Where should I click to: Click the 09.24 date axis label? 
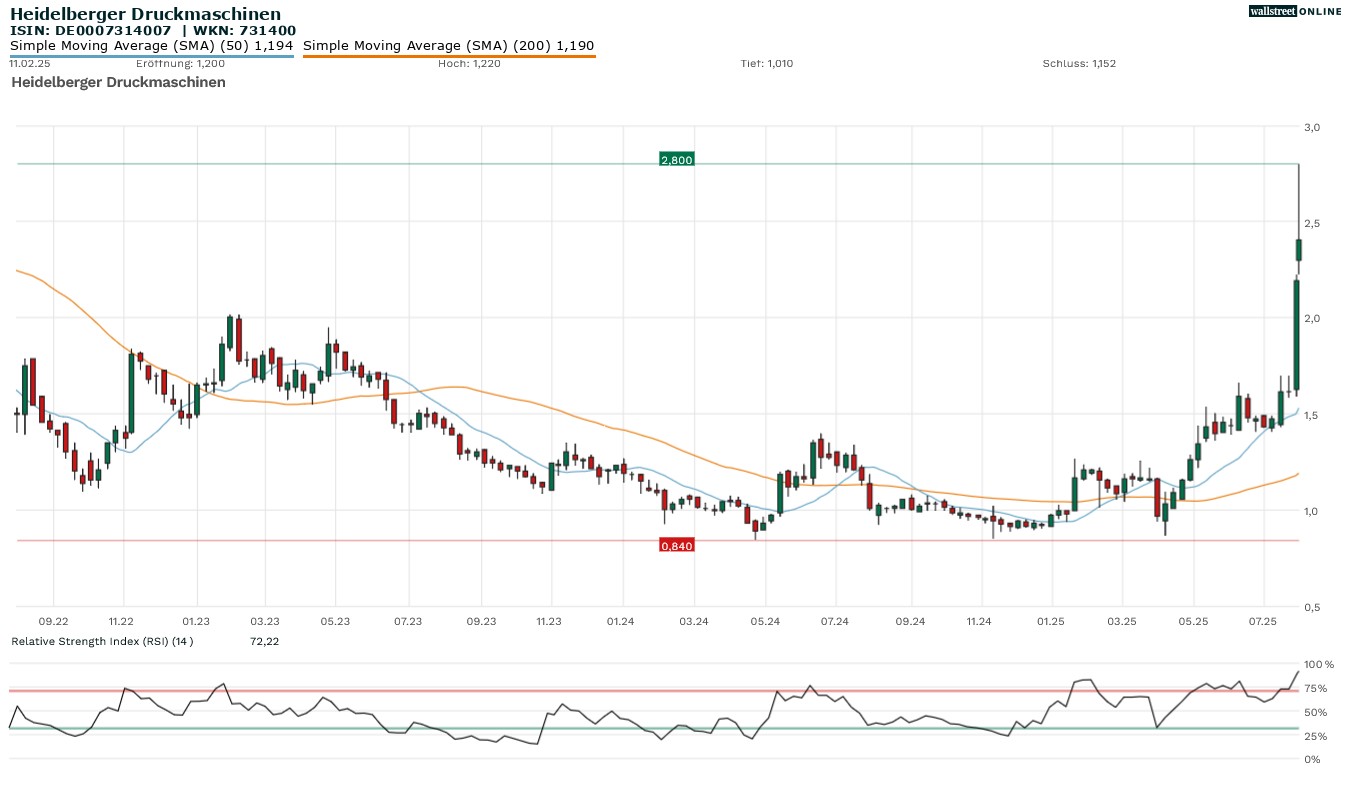910,622
